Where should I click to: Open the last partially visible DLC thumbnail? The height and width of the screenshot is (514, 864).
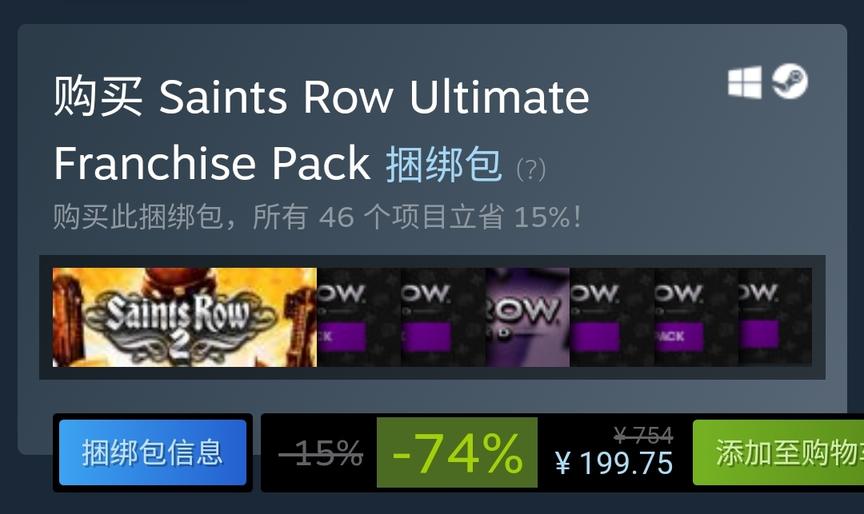[x=775, y=317]
